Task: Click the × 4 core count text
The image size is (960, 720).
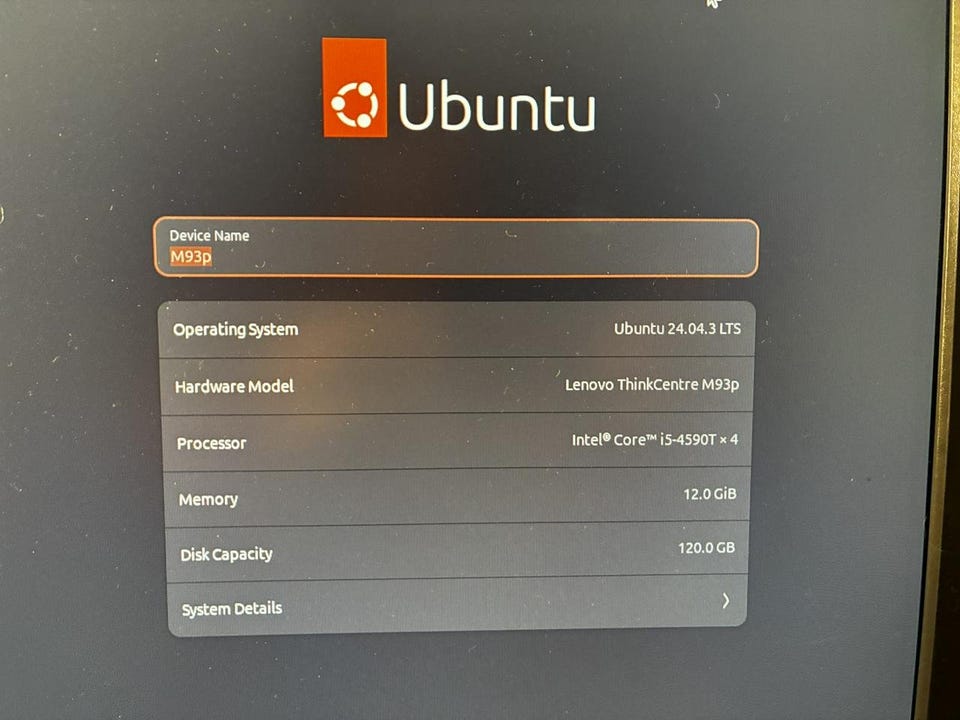Action: 729,440
